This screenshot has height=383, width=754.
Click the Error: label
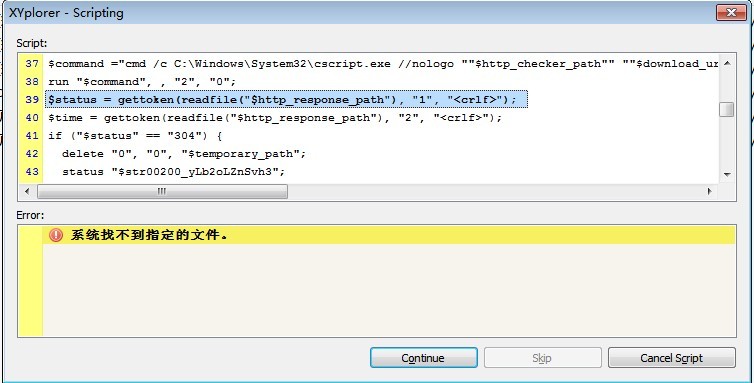tap(30, 215)
